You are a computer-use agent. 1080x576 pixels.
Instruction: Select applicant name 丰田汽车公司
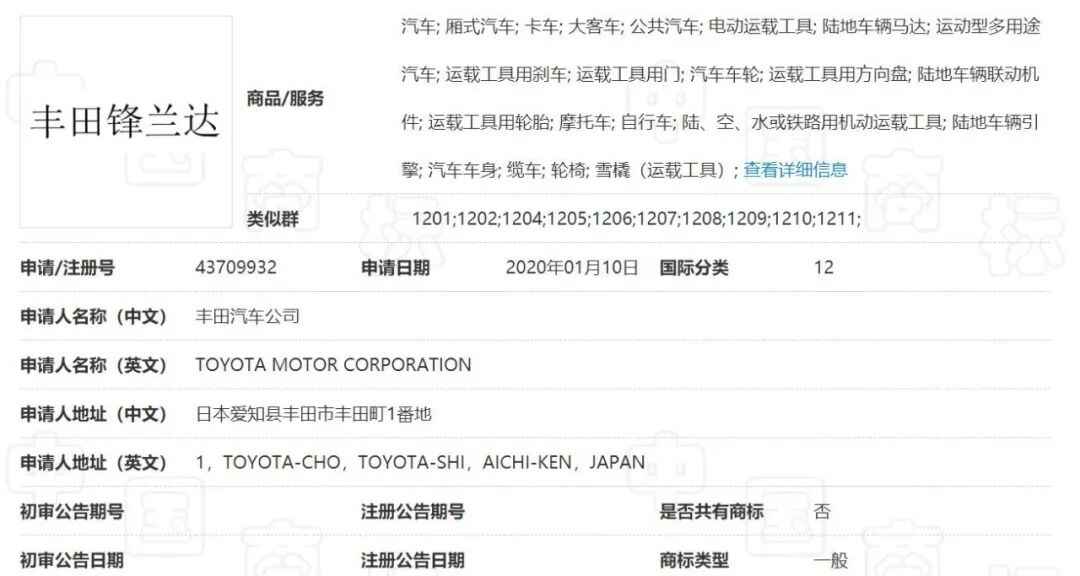248,316
